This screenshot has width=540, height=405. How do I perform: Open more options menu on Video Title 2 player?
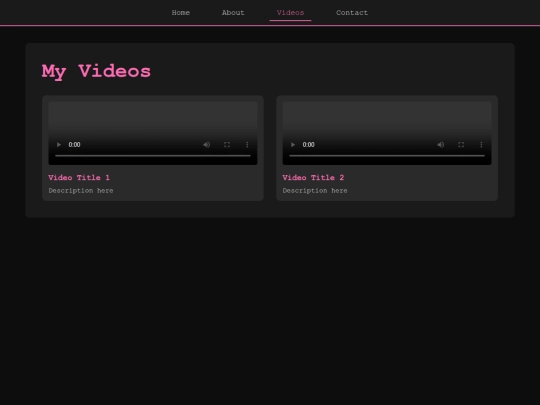[481, 145]
